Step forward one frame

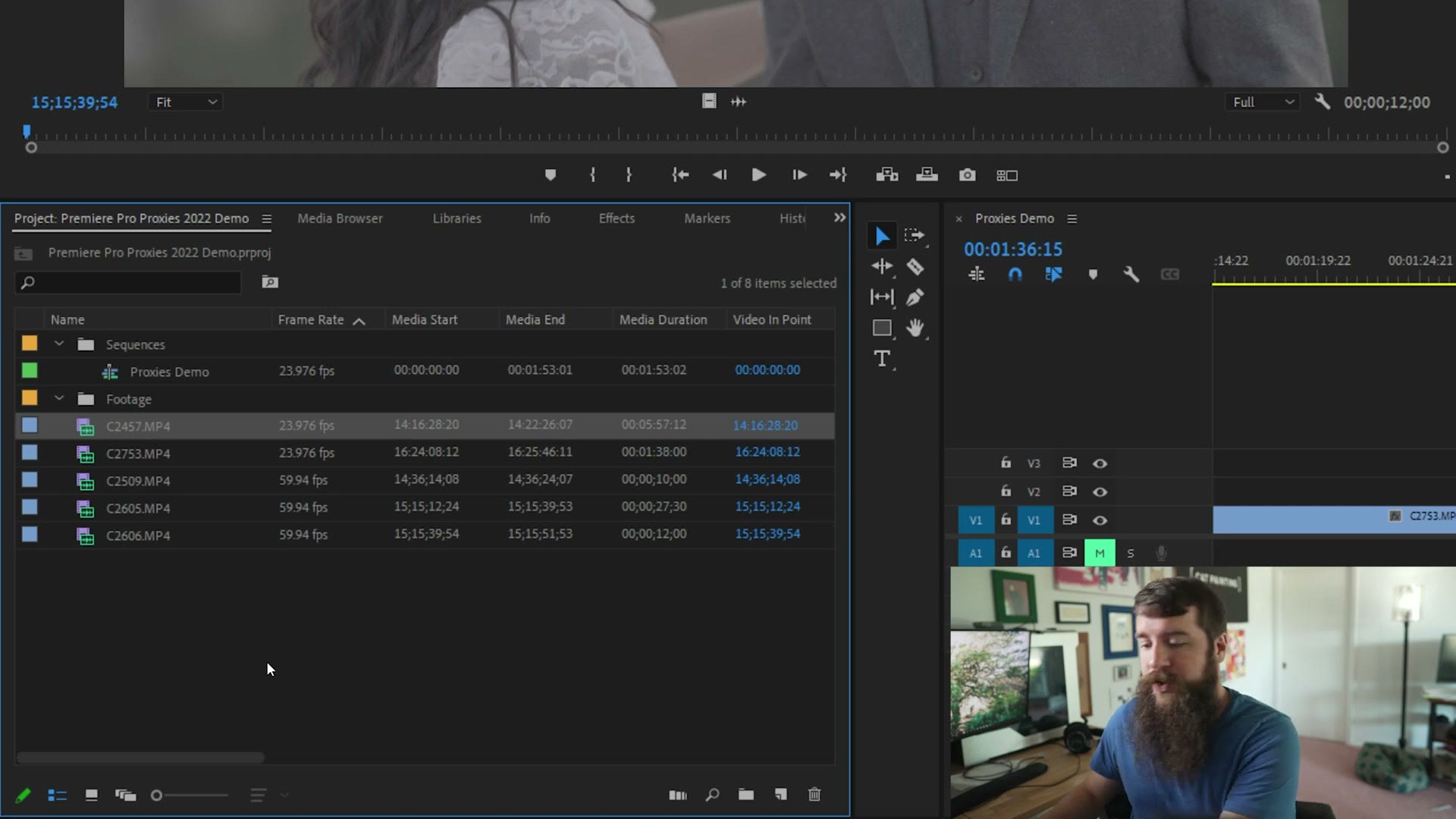click(x=799, y=175)
